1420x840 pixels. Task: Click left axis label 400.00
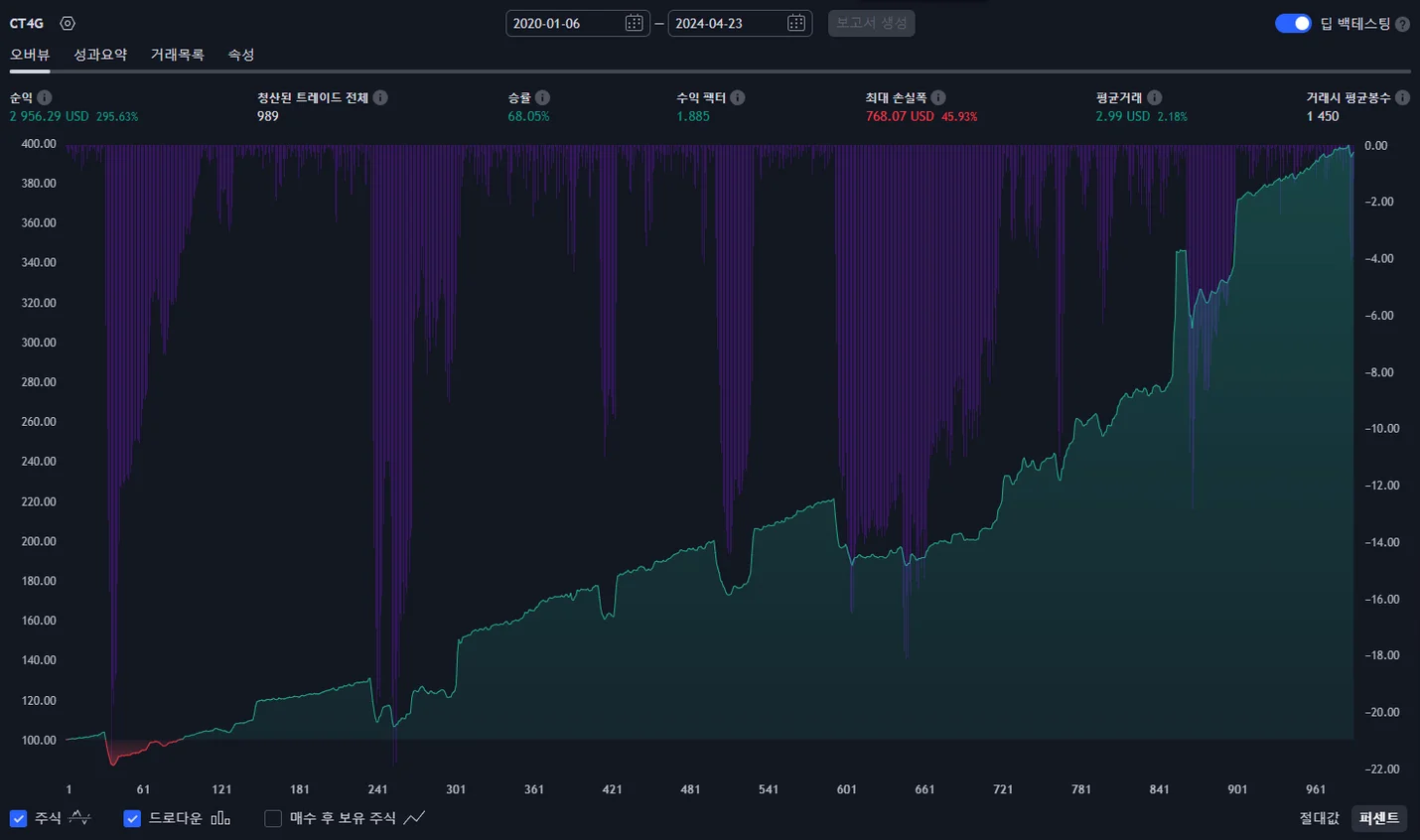click(39, 144)
